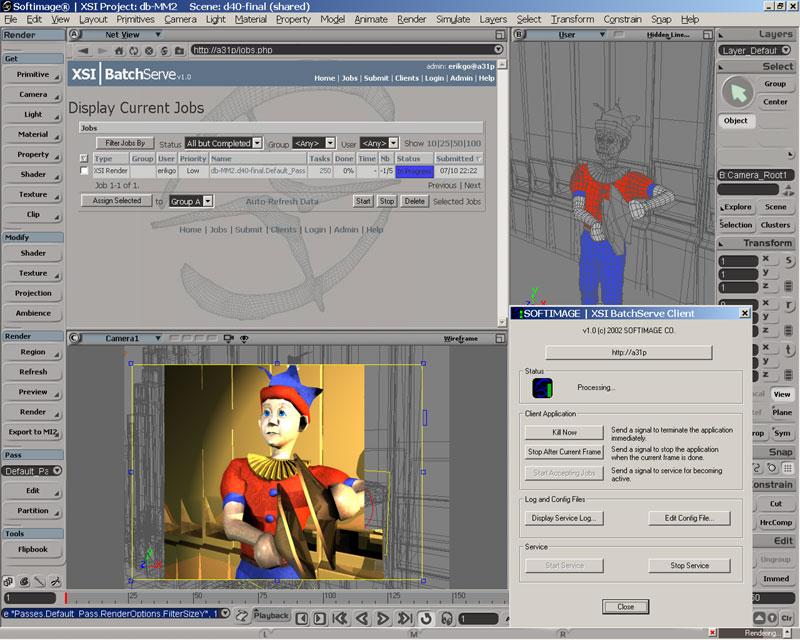This screenshot has width=800, height=640.
Task: Toggle the select-all jobs header checkbox
Action: coord(84,158)
